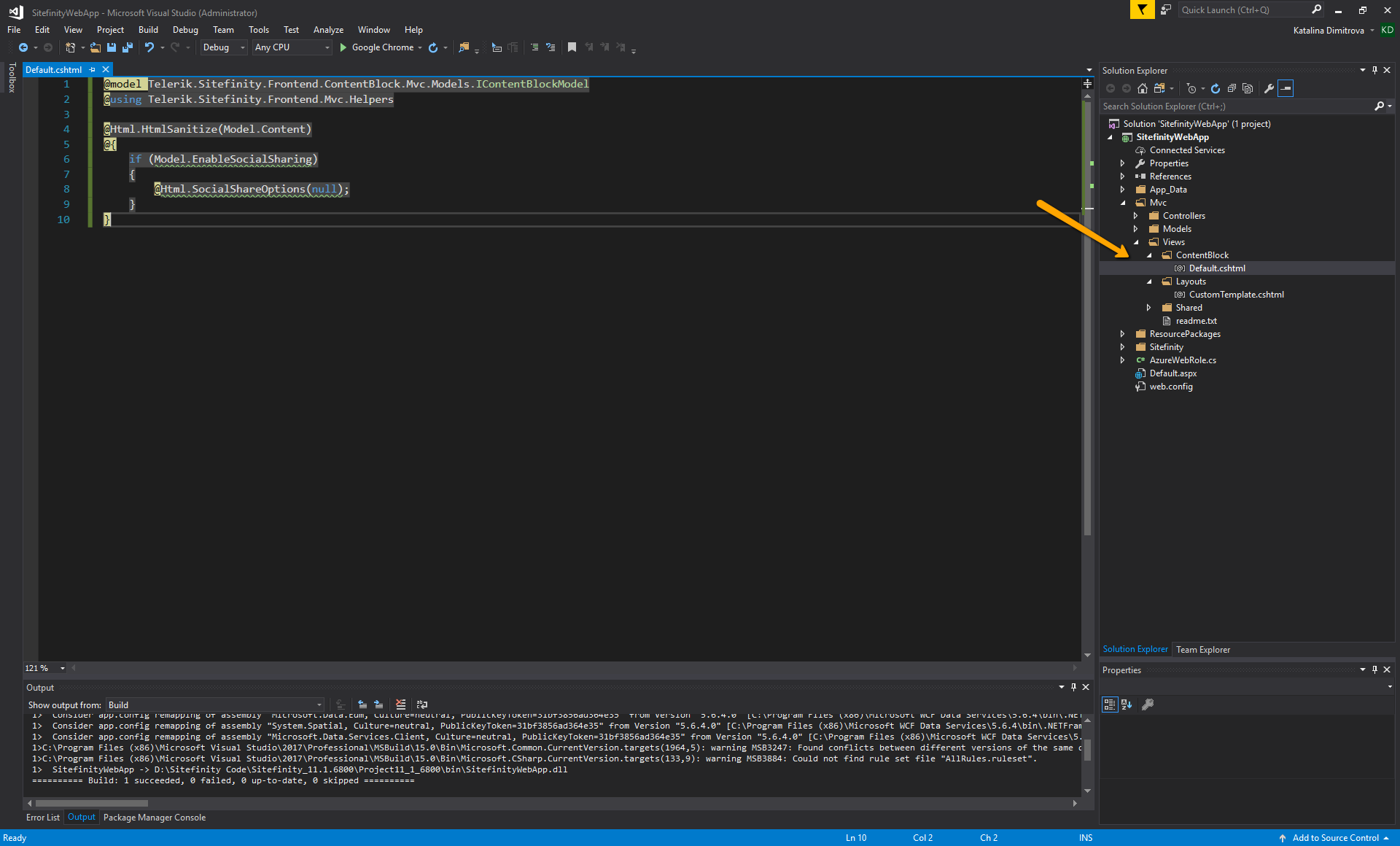Open the Package Manager Console tab
The image size is (1400, 846).
(155, 818)
